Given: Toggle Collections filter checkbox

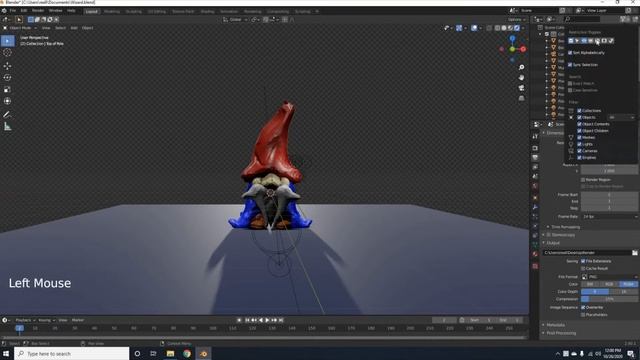Looking at the screenshot, I should point(579,111).
